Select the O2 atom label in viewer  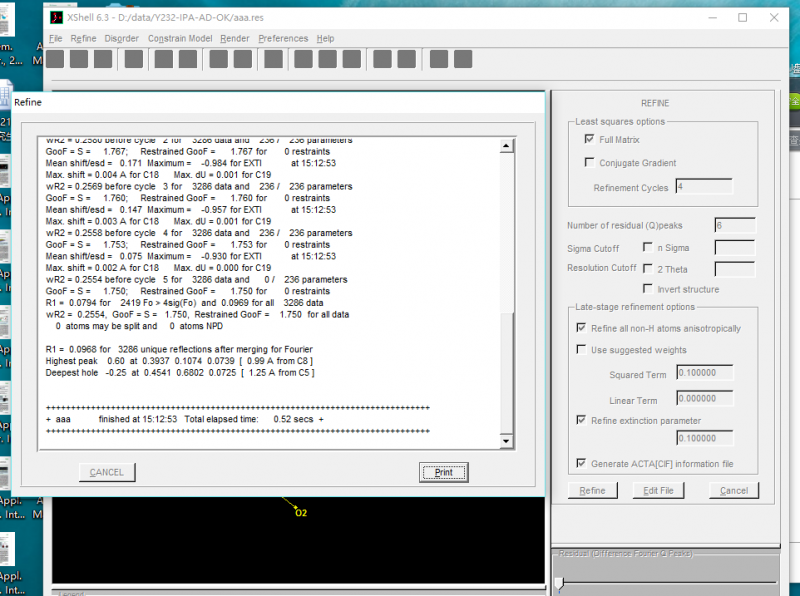[301, 513]
